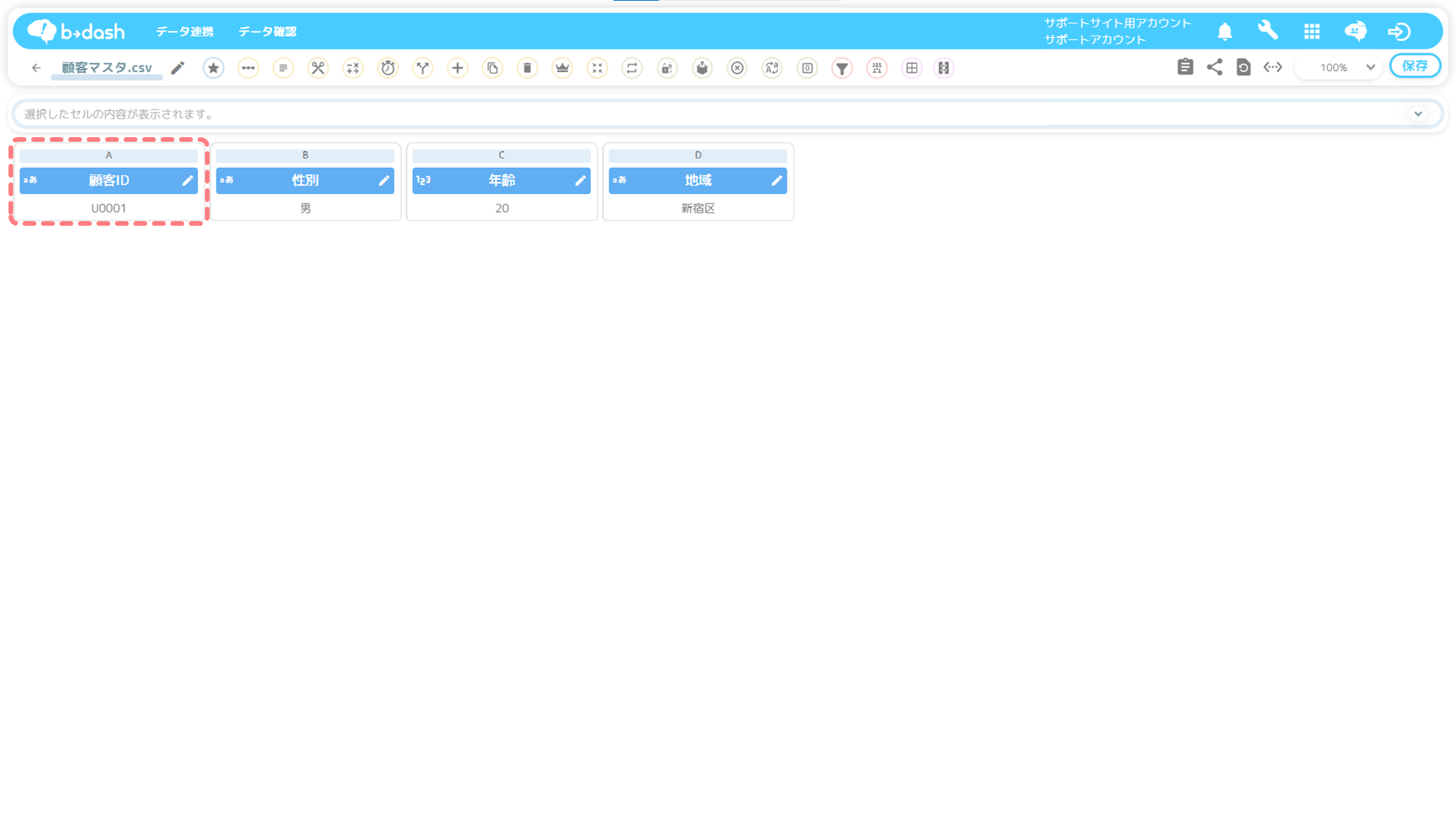This screenshot has height=819, width=1456.
Task: Click the b→dash logo
Action: tap(75, 31)
